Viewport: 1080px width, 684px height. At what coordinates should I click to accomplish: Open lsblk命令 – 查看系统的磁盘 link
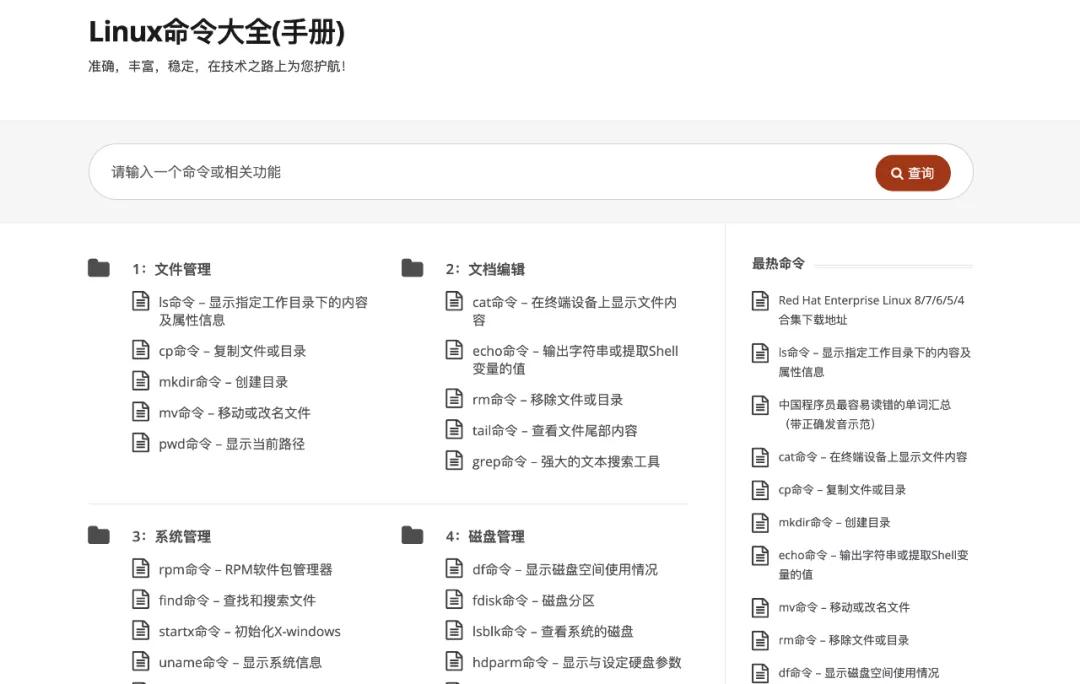tap(552, 632)
